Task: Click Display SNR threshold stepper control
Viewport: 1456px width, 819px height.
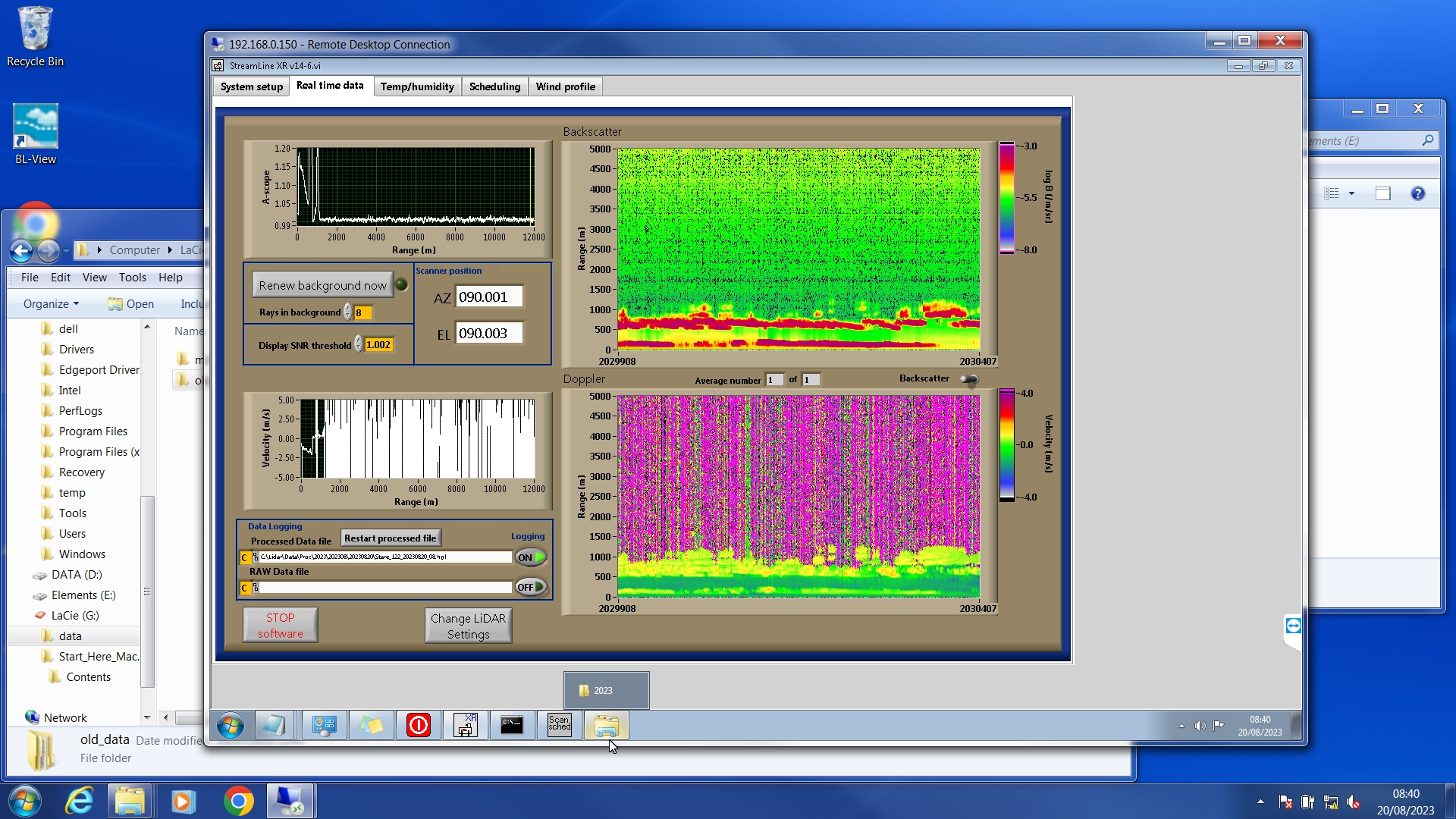Action: click(359, 345)
